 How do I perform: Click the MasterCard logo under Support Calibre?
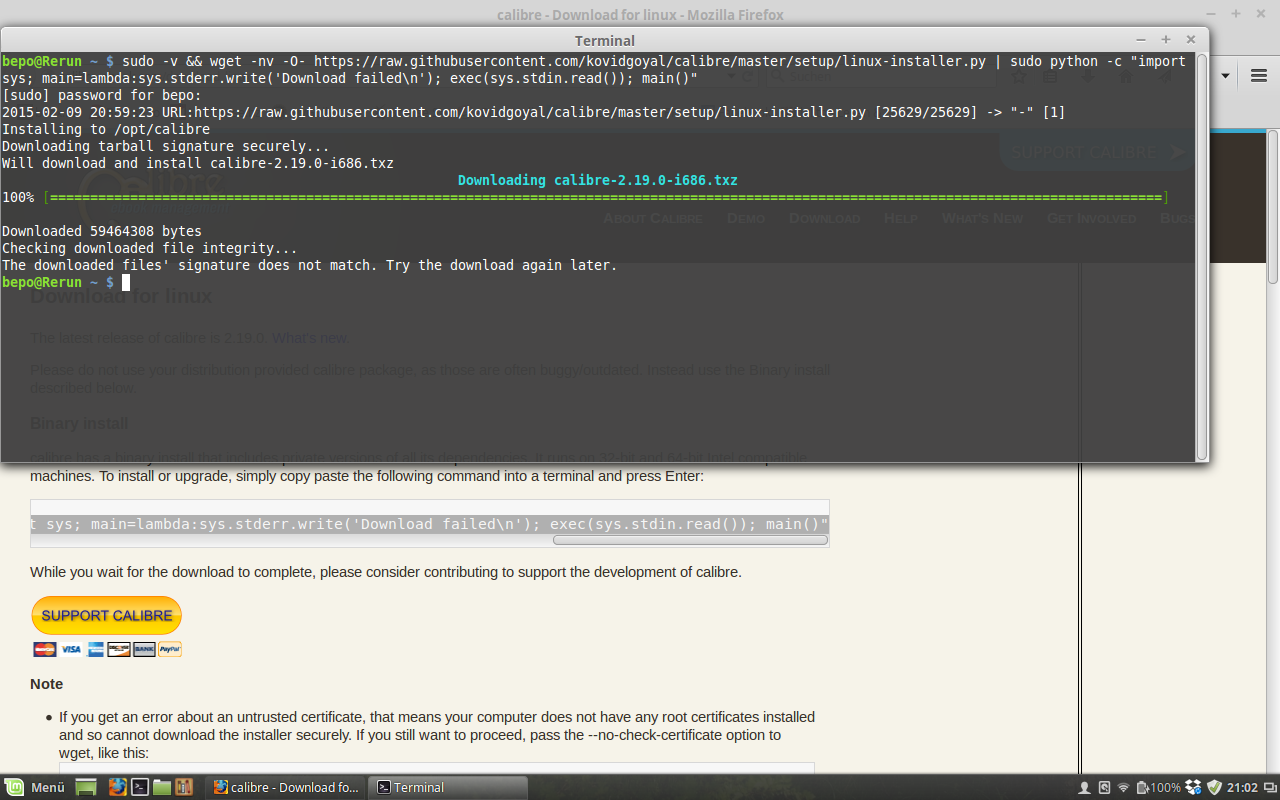44,649
